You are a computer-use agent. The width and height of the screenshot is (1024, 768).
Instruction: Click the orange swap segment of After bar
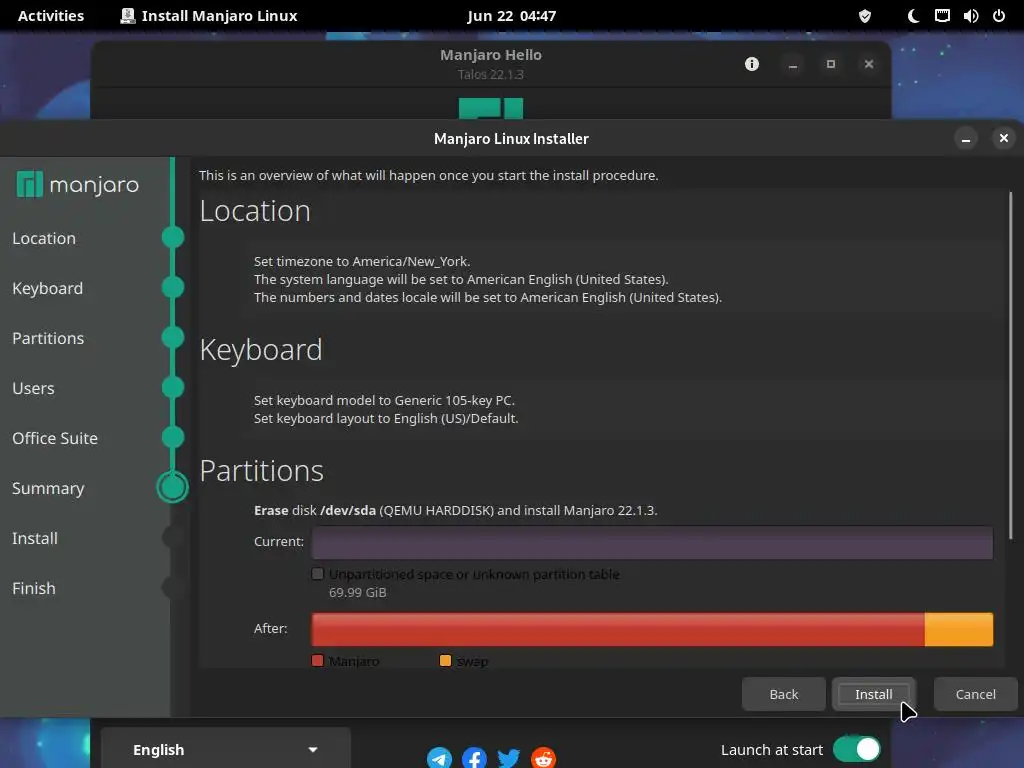(x=959, y=629)
